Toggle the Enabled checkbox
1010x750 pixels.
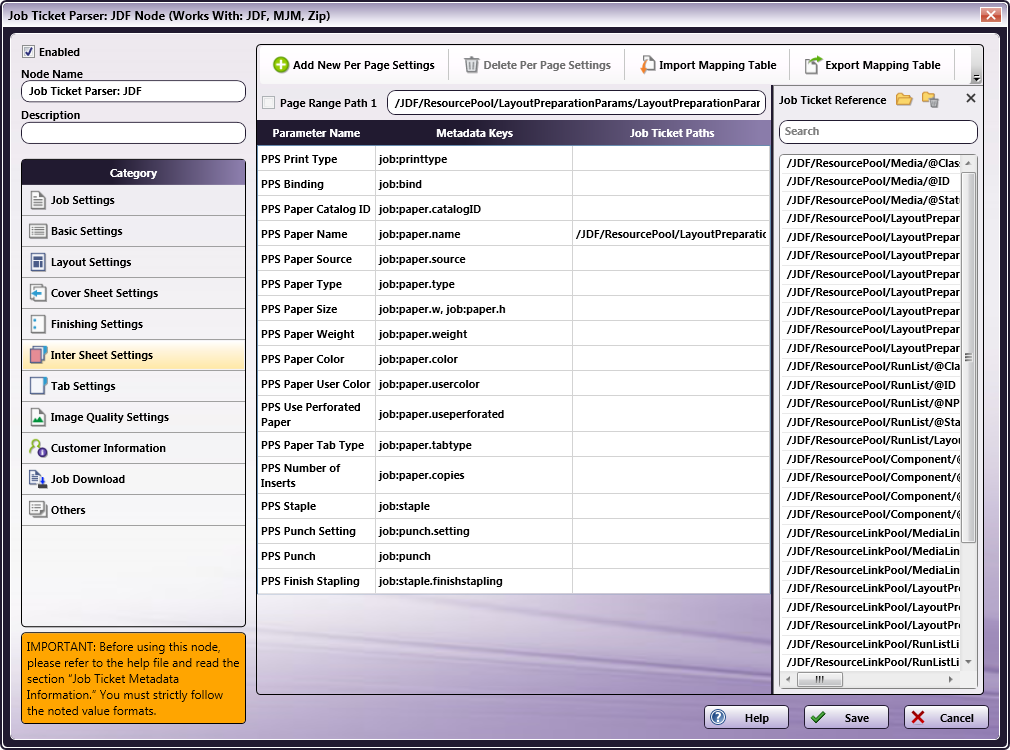click(28, 52)
